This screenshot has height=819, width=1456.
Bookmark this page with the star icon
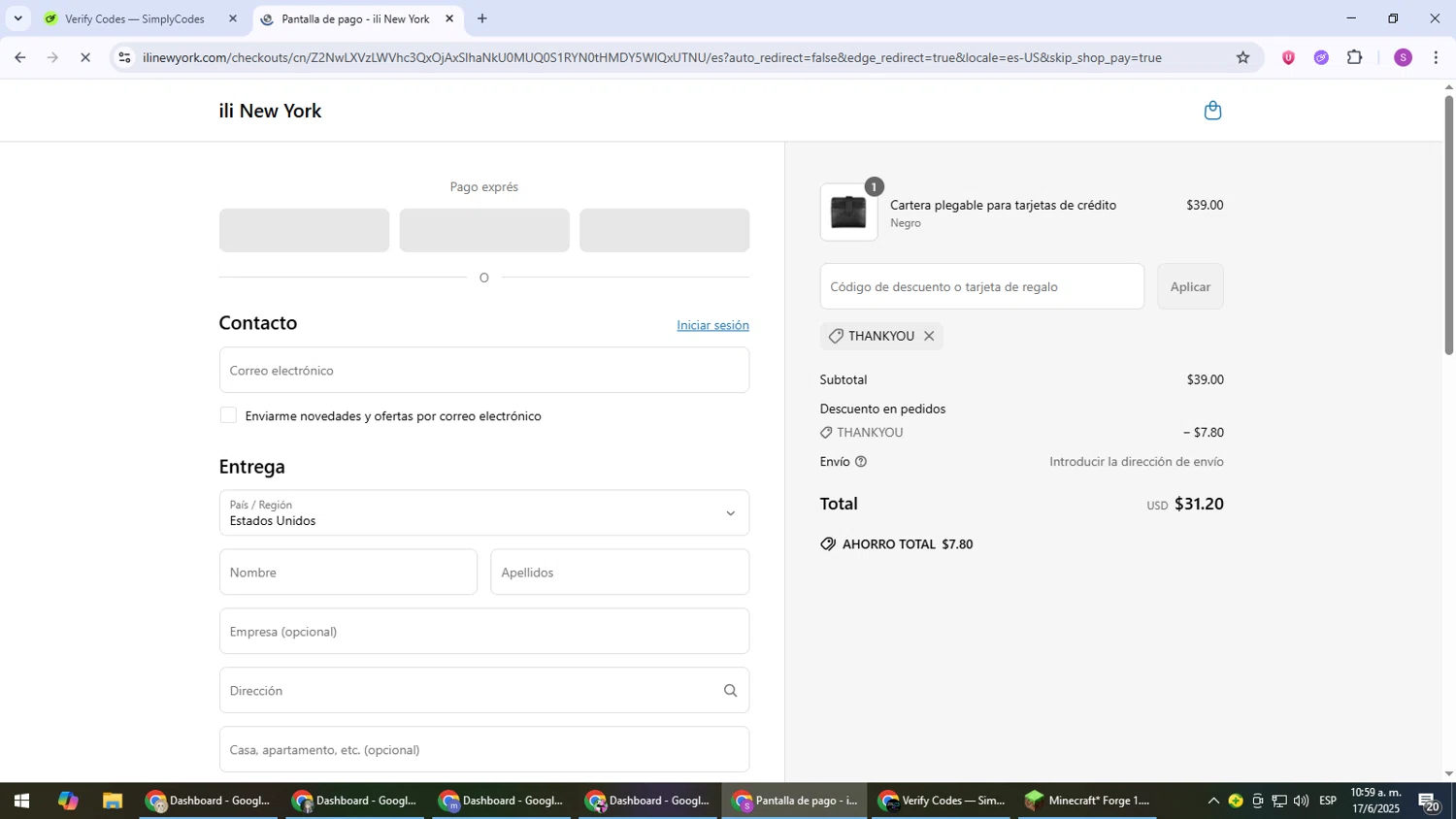click(x=1242, y=57)
